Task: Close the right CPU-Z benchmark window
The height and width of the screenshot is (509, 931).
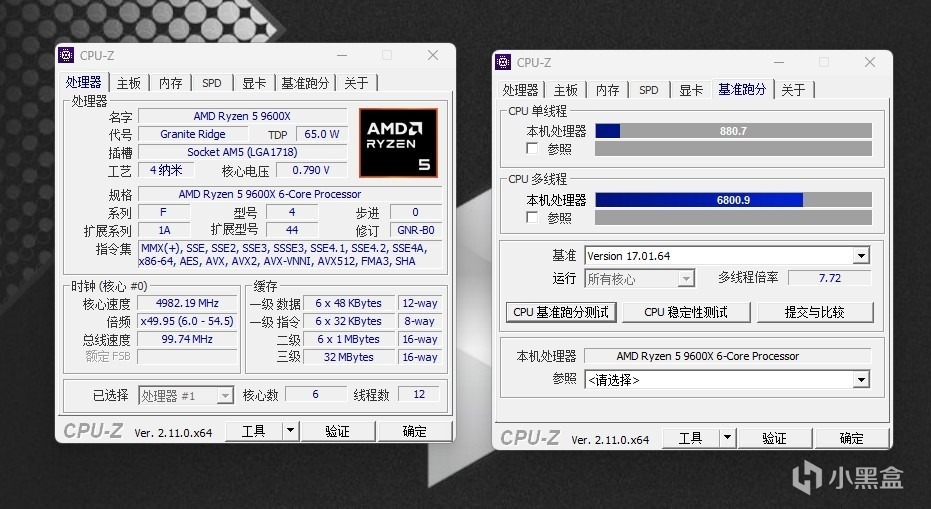Action: 870,62
